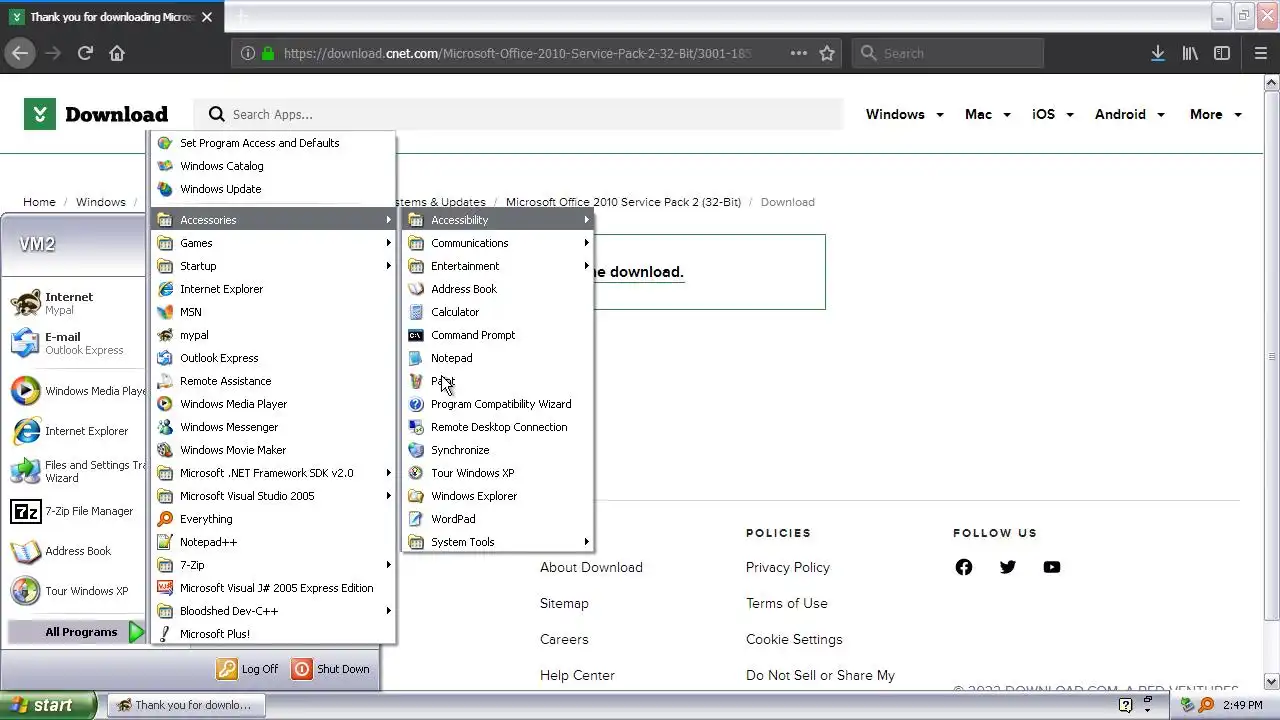The height and width of the screenshot is (720, 1280).
Task: Click the Notepad++ icon
Action: click(x=165, y=542)
